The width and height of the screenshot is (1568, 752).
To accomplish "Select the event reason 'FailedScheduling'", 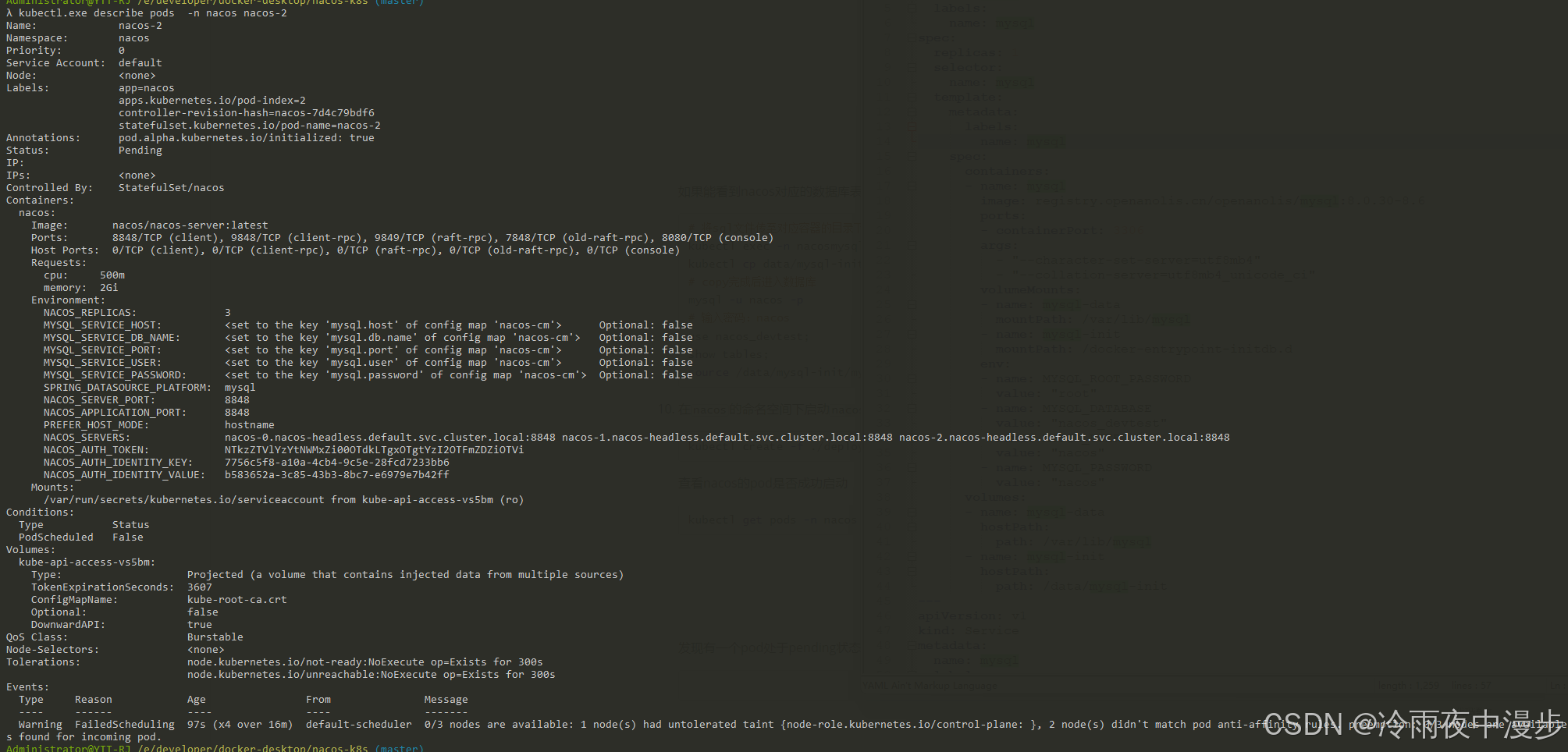I will click(125, 725).
